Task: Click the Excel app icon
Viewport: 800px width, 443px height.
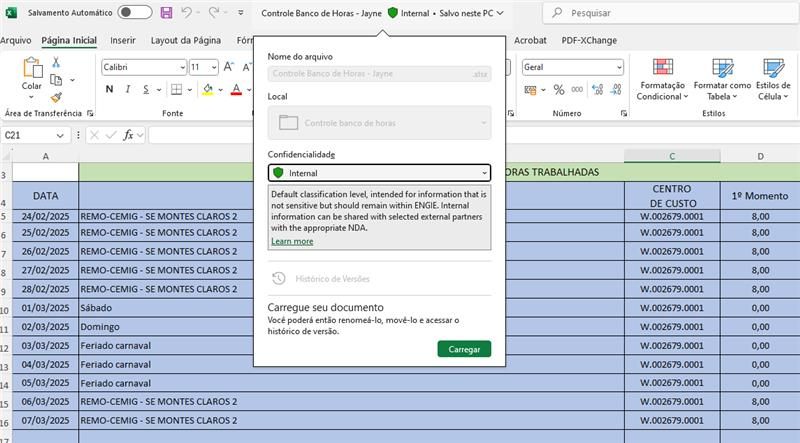Action: (x=11, y=13)
